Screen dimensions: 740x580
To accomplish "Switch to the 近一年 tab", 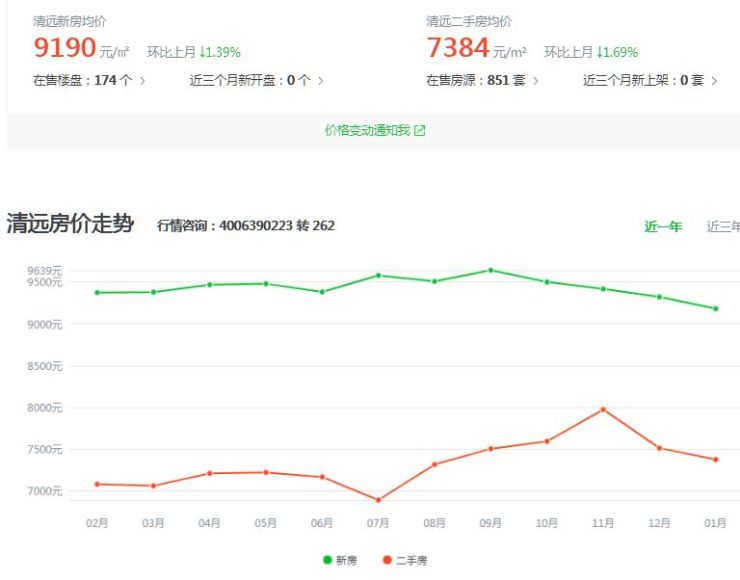I will [x=663, y=227].
